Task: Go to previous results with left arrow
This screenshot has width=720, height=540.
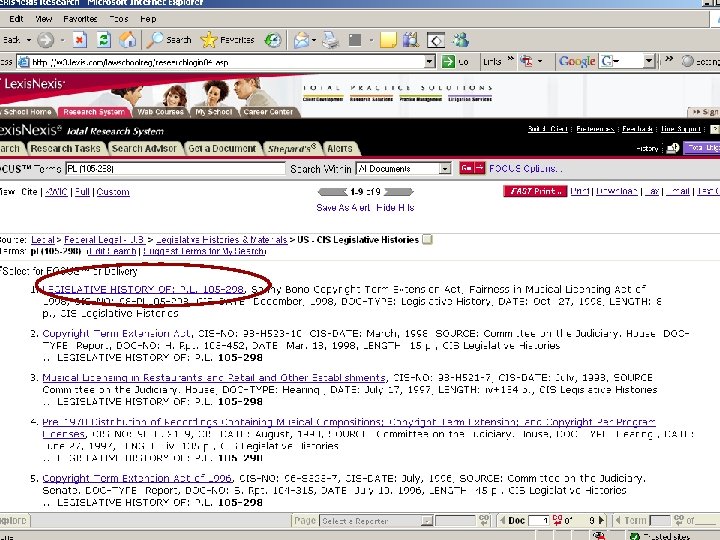Action: pos(332,191)
